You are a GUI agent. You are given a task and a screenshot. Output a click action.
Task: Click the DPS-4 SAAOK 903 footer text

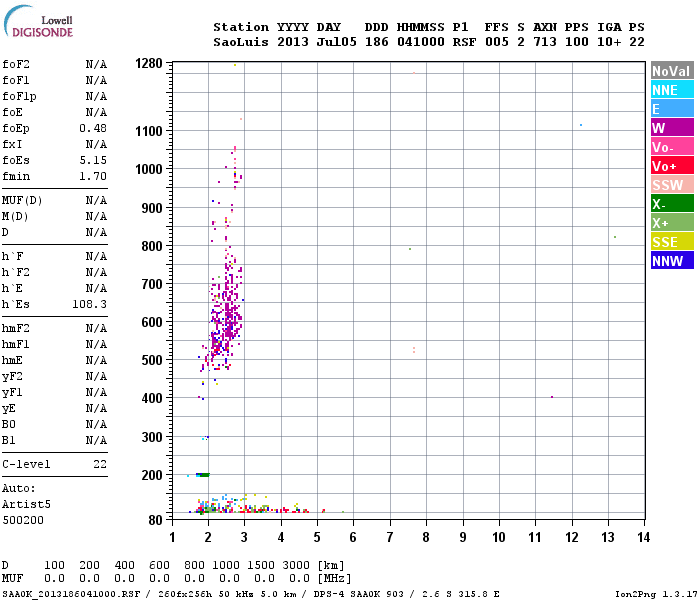pos(358,594)
